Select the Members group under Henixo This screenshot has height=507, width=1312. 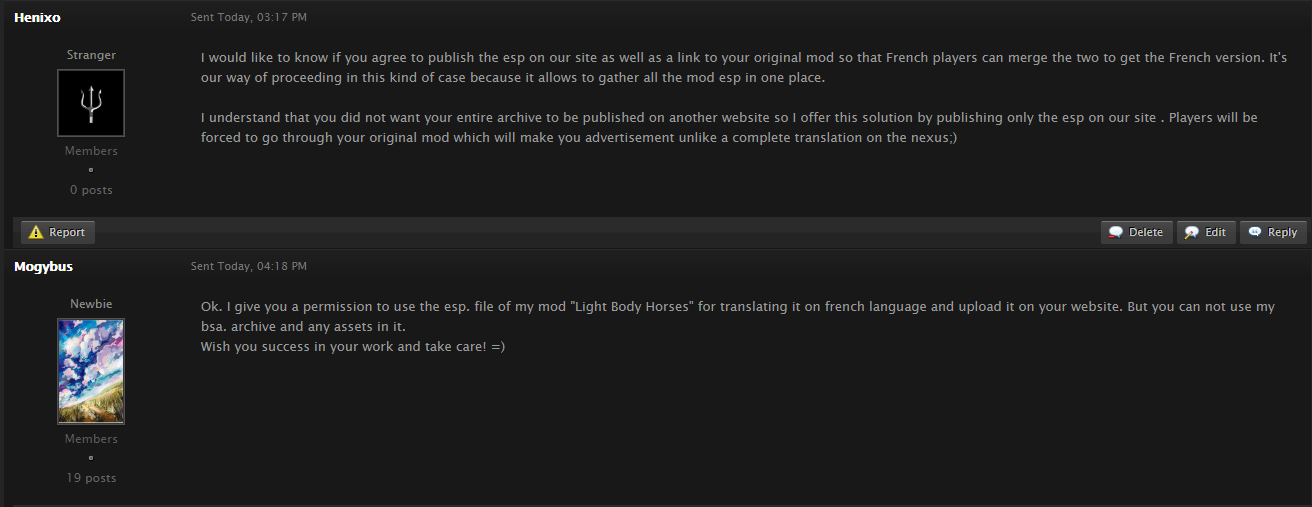91,151
